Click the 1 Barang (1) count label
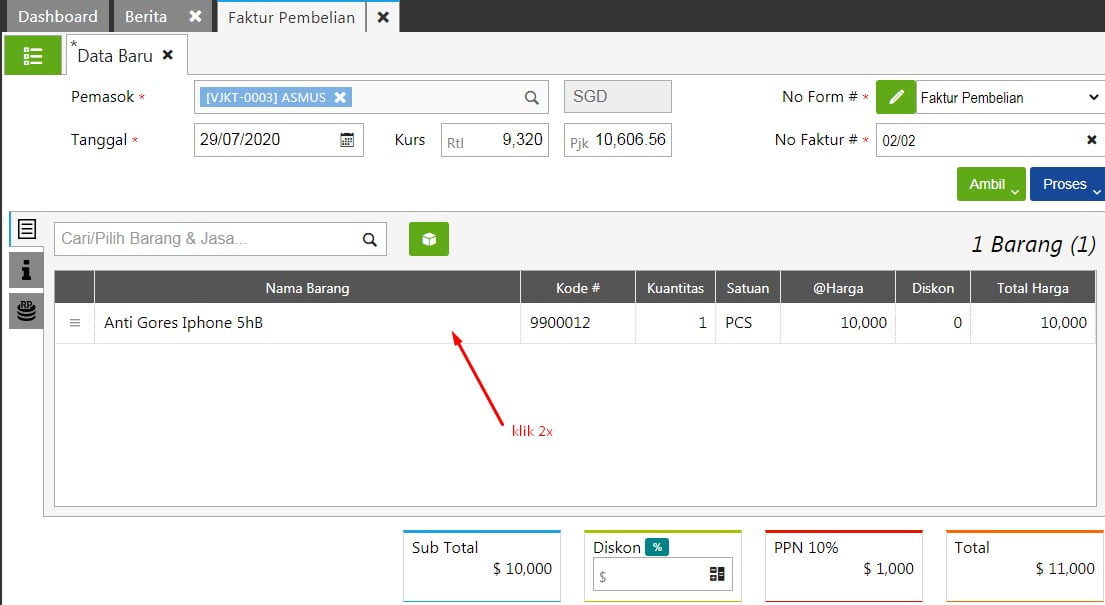The image size is (1105, 605). (x=1033, y=245)
